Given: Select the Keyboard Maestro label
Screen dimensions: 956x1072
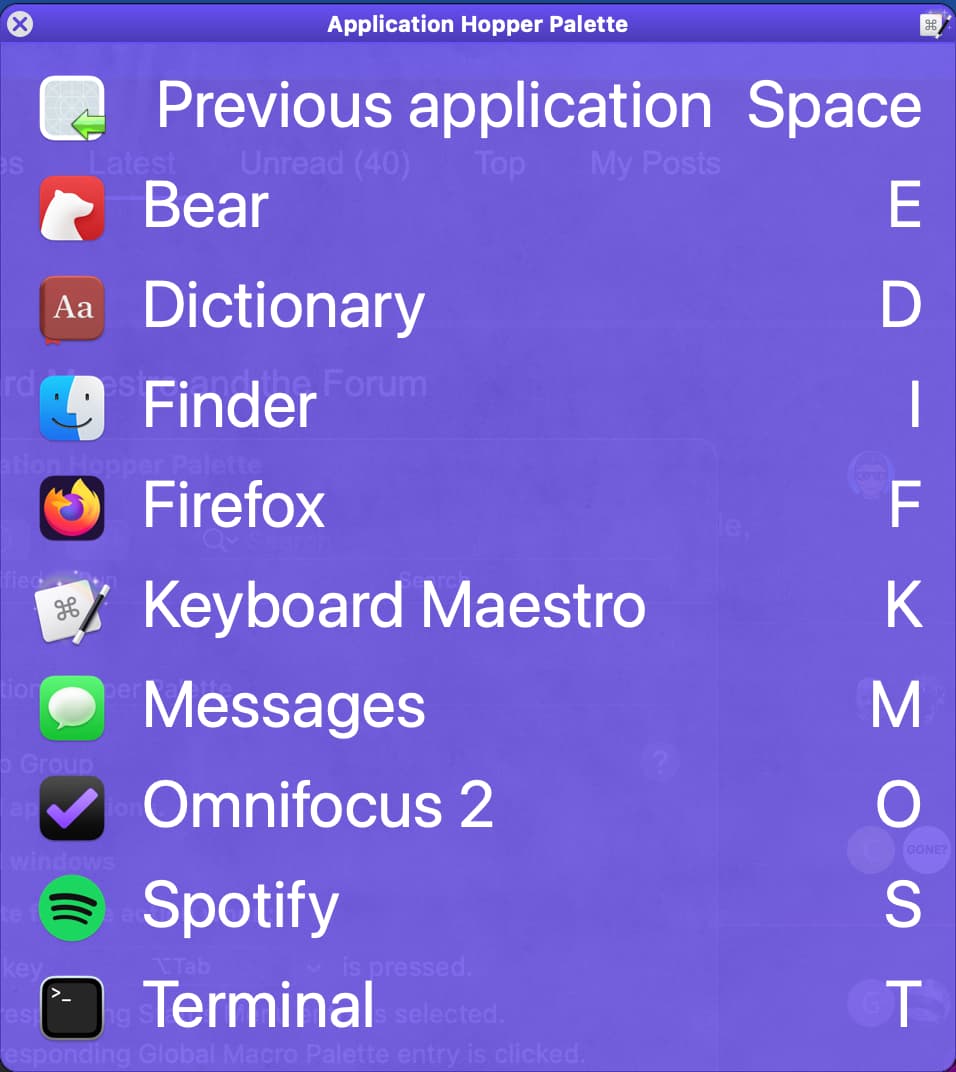Looking at the screenshot, I should 395,606.
